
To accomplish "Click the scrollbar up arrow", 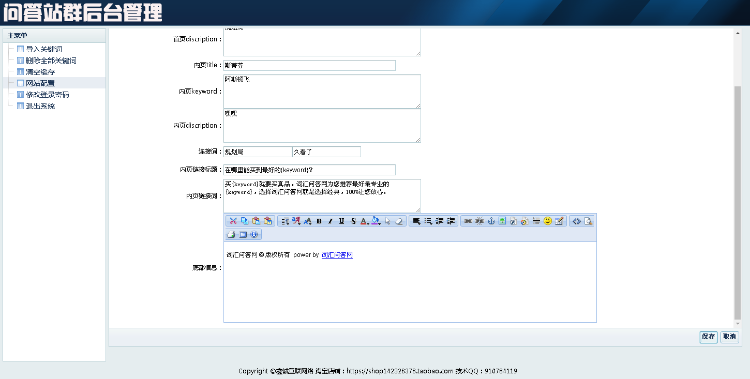I will 737,33.
